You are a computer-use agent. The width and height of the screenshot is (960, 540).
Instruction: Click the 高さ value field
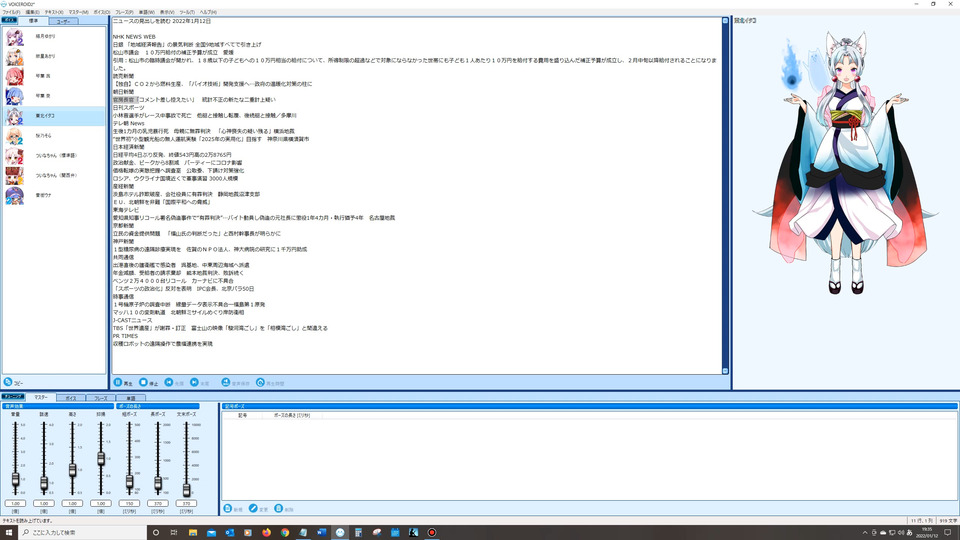pos(72,503)
